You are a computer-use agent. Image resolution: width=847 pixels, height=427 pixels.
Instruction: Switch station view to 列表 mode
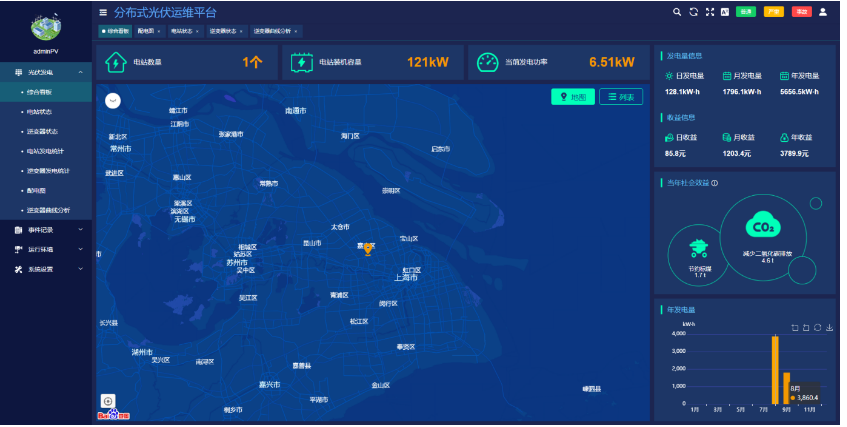tap(621, 97)
